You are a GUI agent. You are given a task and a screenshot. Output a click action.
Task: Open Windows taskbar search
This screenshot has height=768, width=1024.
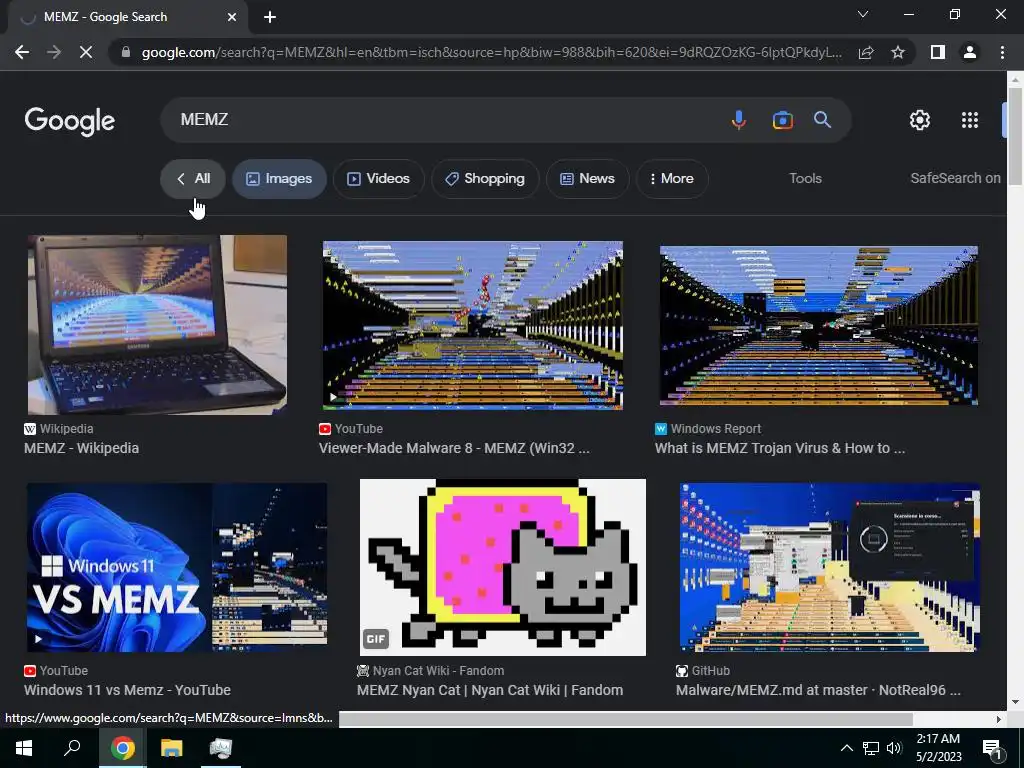(72, 748)
